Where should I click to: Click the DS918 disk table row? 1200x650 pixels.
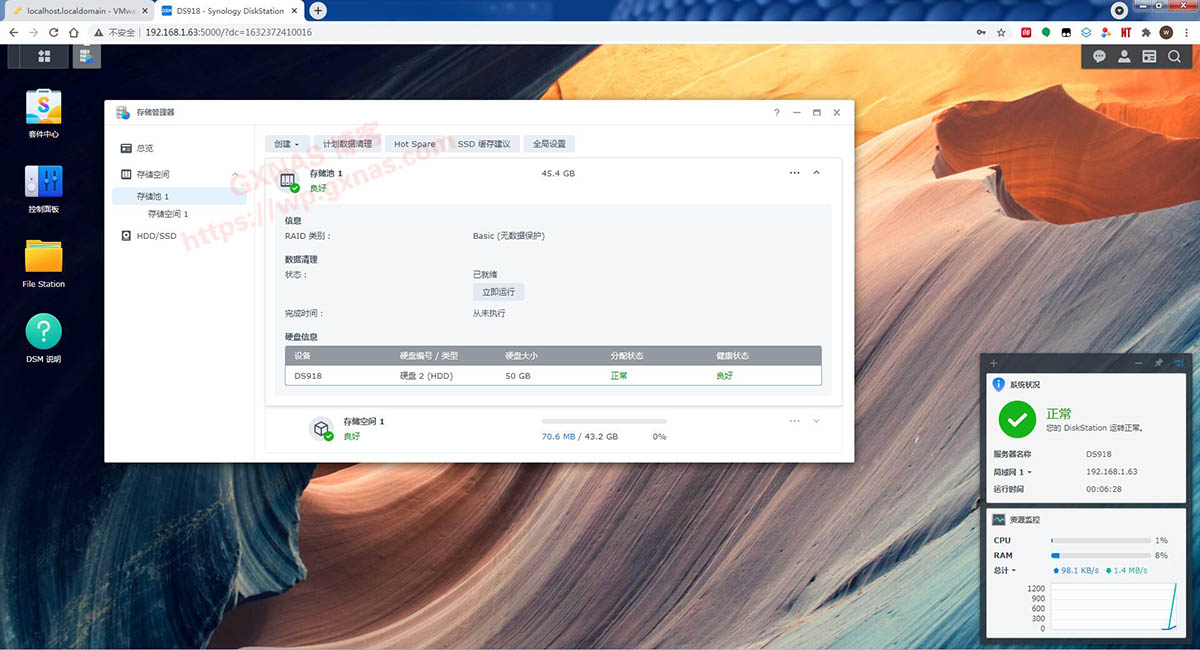(553, 376)
